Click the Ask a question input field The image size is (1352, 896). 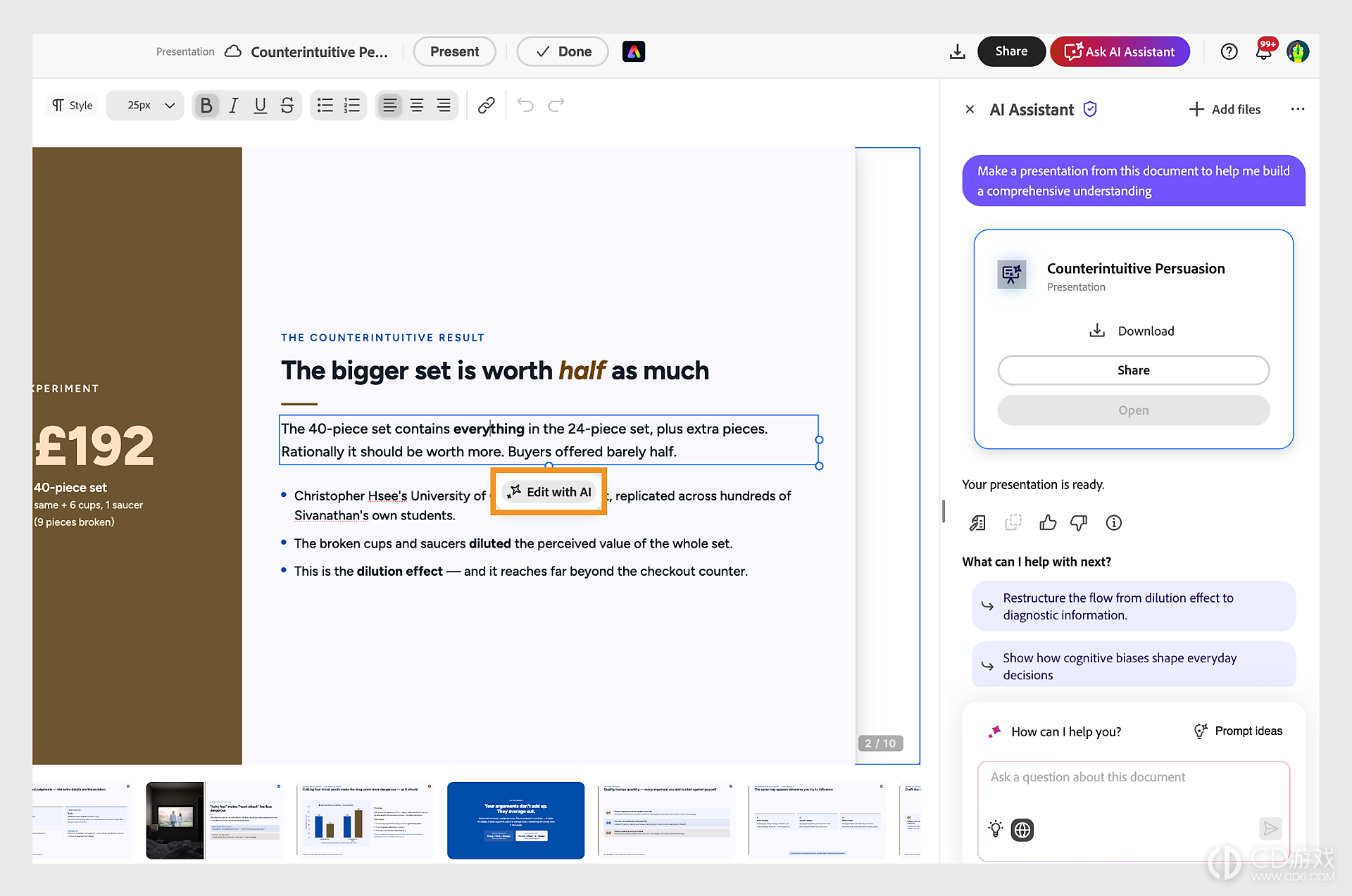[x=1133, y=778]
